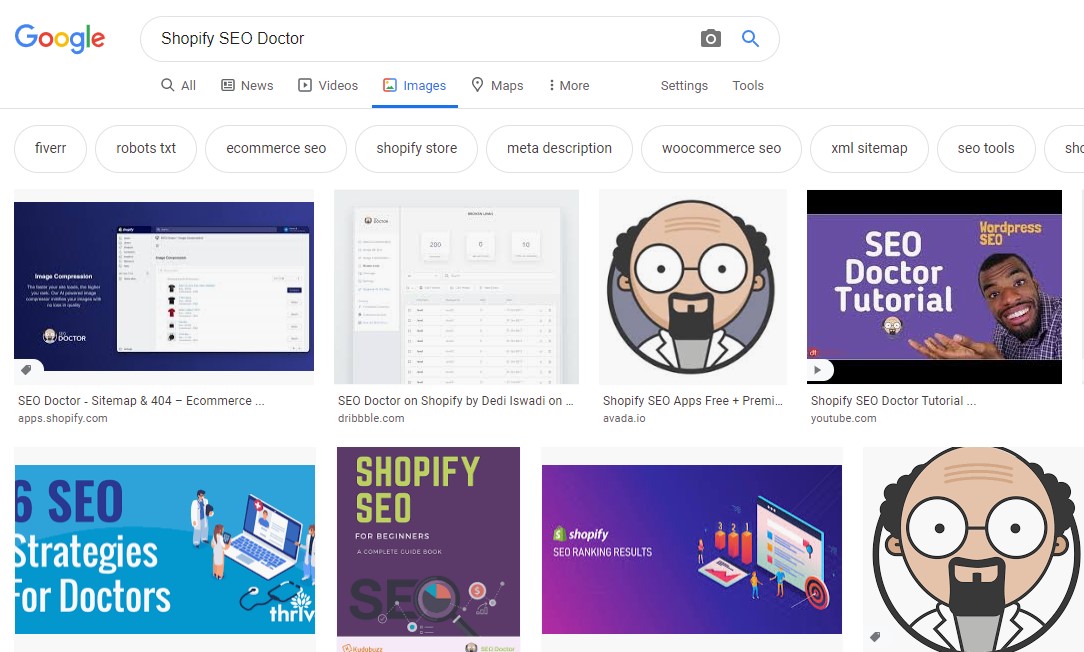The image size is (1084, 652).
Task: Click the News tab icon
Action: point(228,85)
